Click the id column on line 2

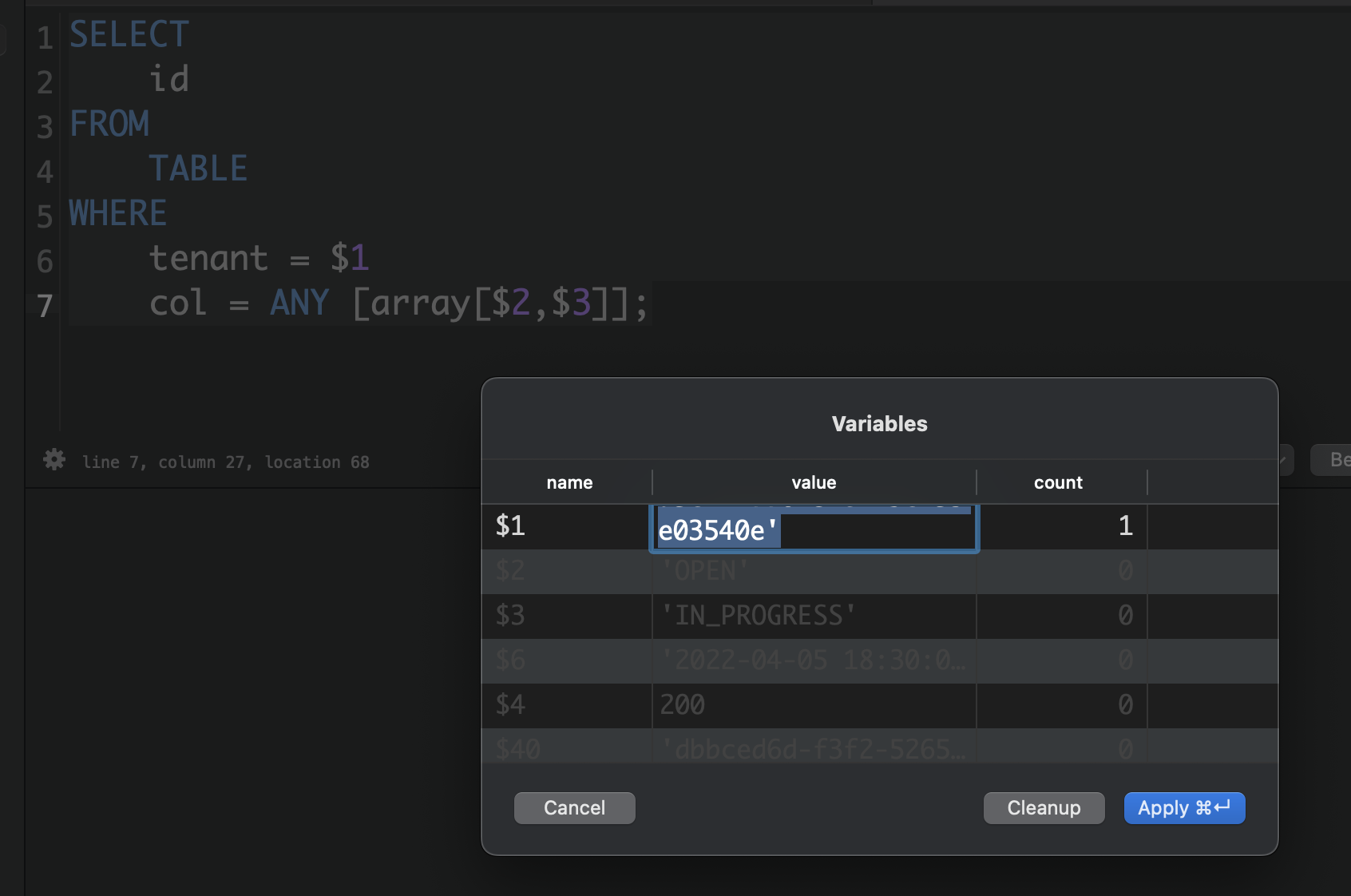169,79
